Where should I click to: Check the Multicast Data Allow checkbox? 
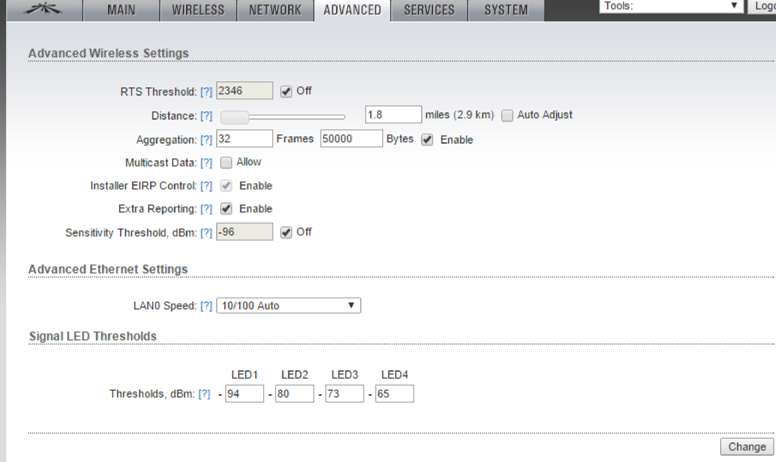coord(226,162)
